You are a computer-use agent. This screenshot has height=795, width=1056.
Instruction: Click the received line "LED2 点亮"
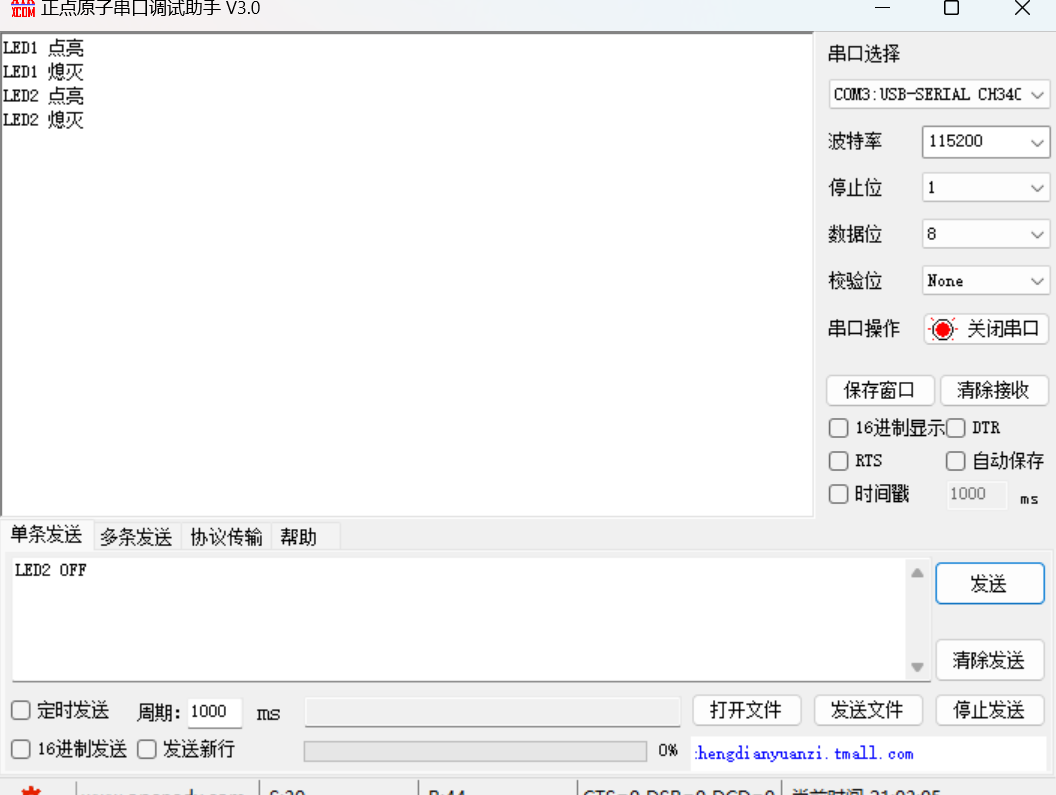click(43, 96)
